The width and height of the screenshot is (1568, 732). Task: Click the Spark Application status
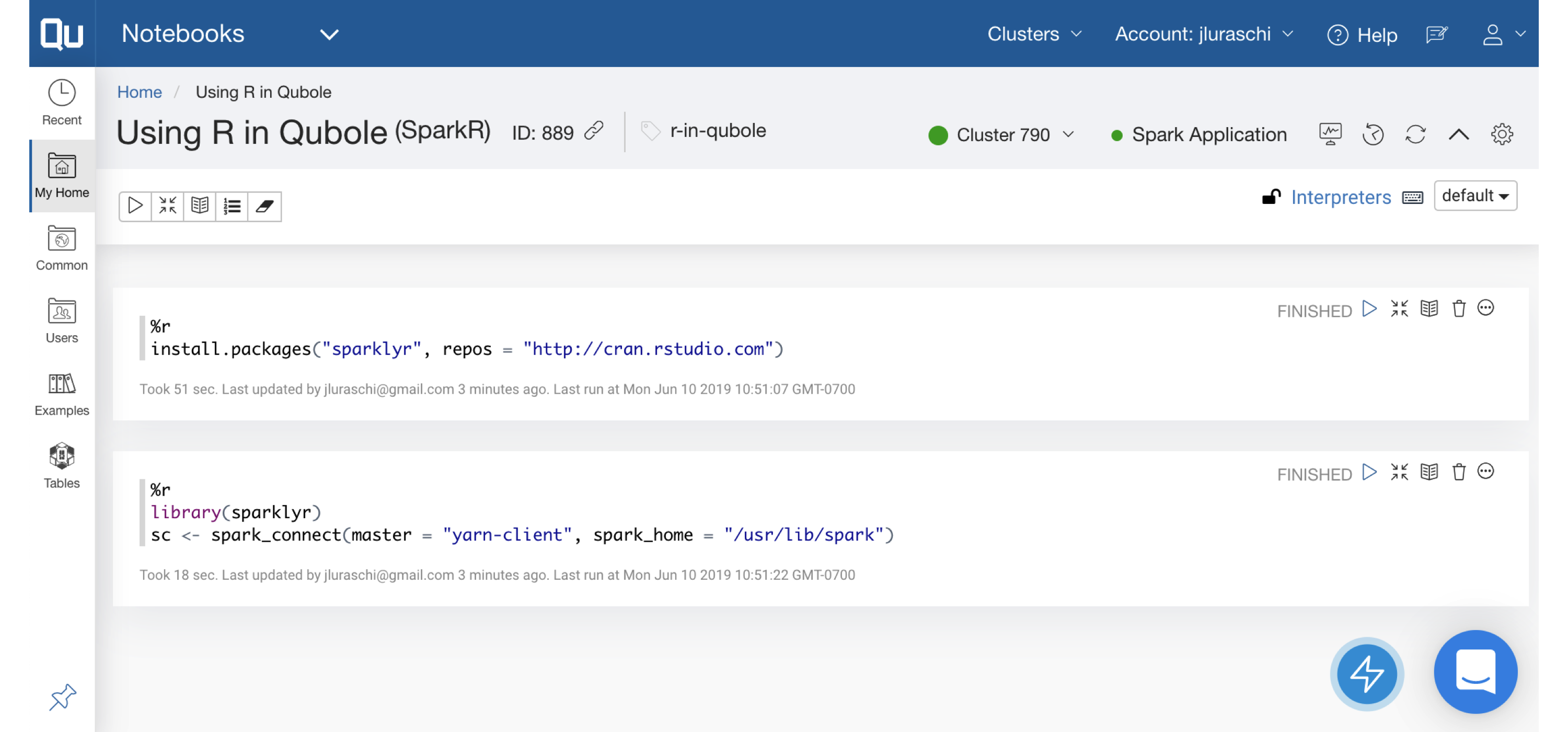(1198, 134)
